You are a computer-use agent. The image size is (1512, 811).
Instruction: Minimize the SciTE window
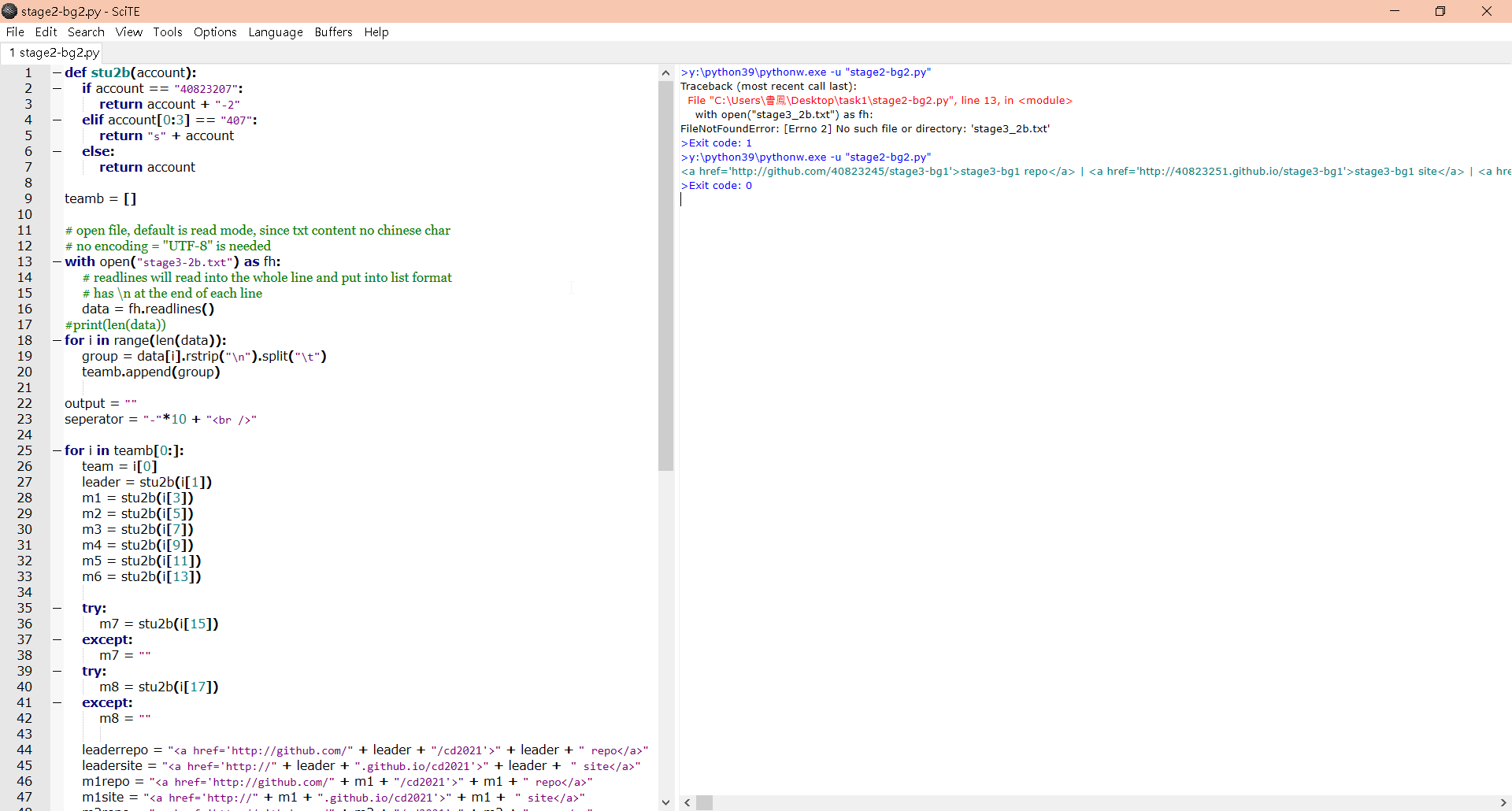click(x=1395, y=11)
